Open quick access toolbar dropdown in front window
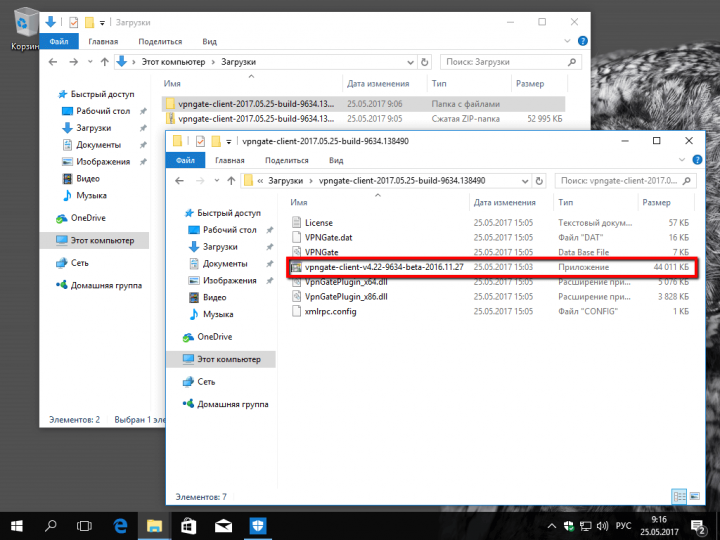The width and height of the screenshot is (720, 540). coord(228,141)
